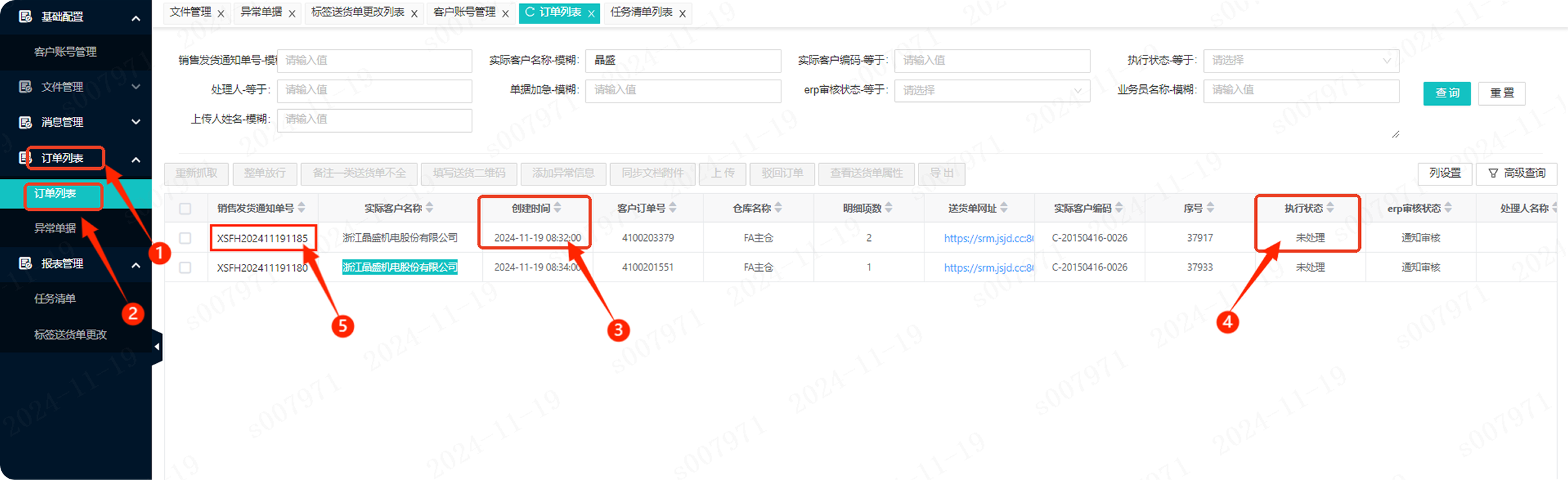The width and height of the screenshot is (1568, 480).
Task: Toggle the select-all checkbox in table header
Action: pos(186,208)
